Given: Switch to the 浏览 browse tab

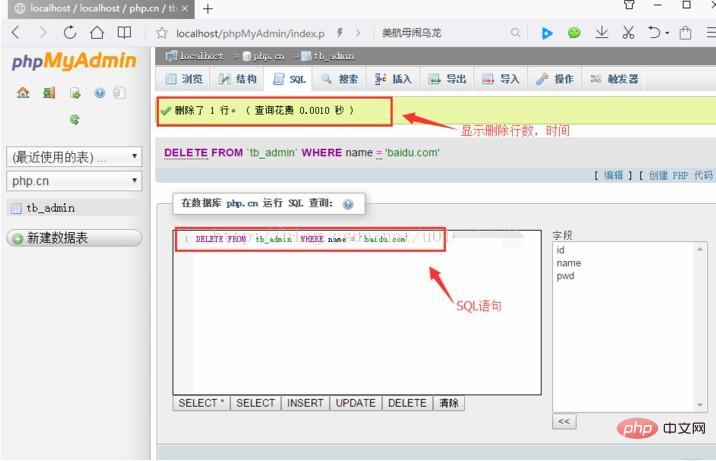Looking at the screenshot, I should tap(184, 79).
